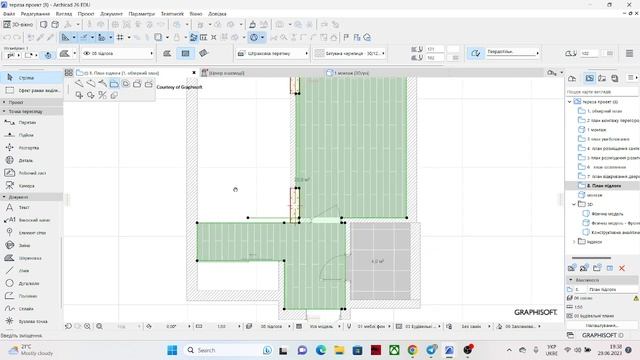Image resolution: width=640 pixels, height=360 pixels.
Task: Select the Zone (Зона) tool
Action: coord(31,245)
